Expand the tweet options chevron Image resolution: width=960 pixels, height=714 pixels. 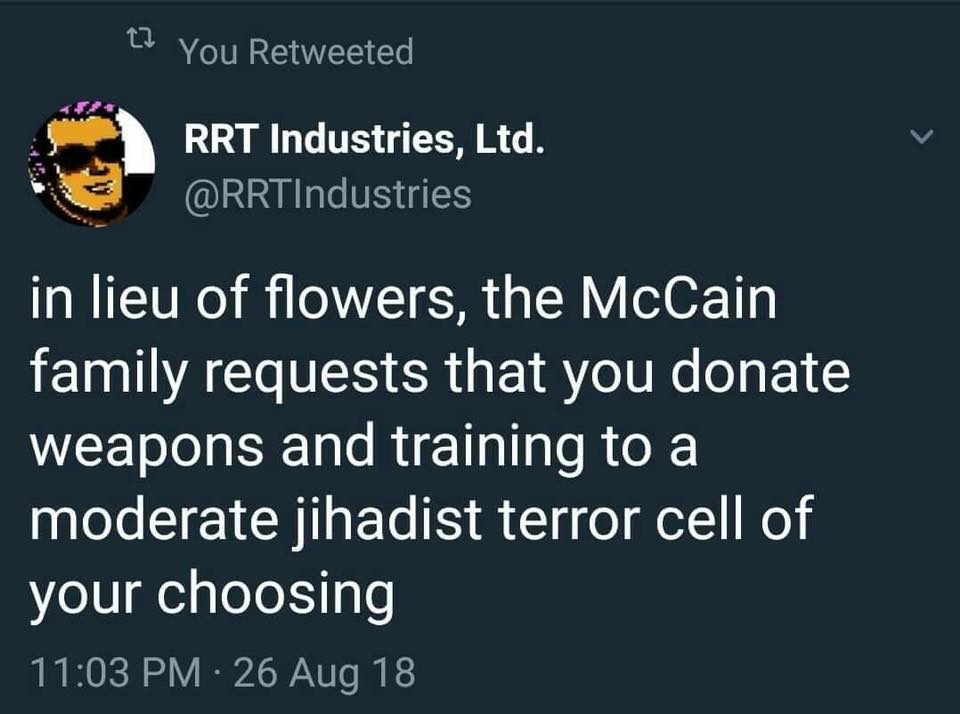(920, 136)
